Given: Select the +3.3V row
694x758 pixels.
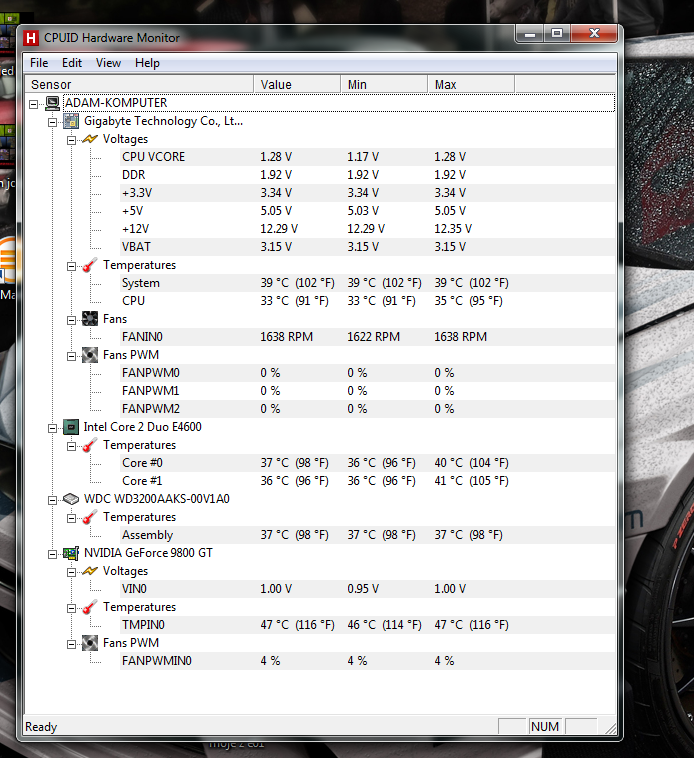Looking at the screenshot, I should tap(367, 193).
